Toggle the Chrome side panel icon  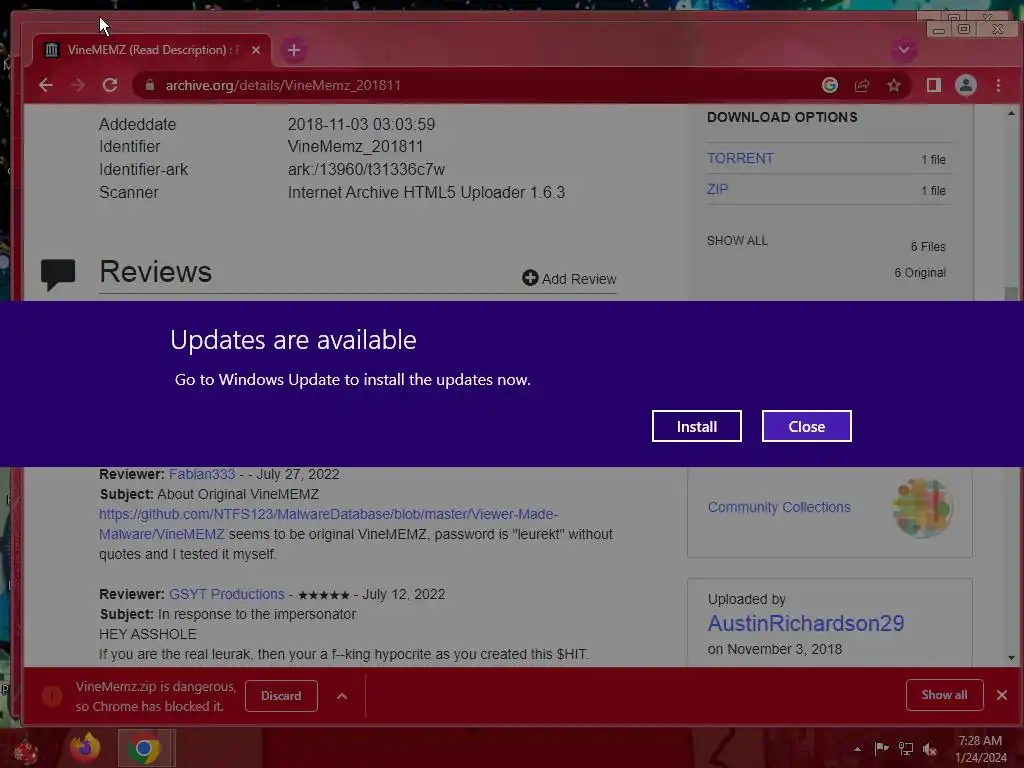tap(934, 86)
